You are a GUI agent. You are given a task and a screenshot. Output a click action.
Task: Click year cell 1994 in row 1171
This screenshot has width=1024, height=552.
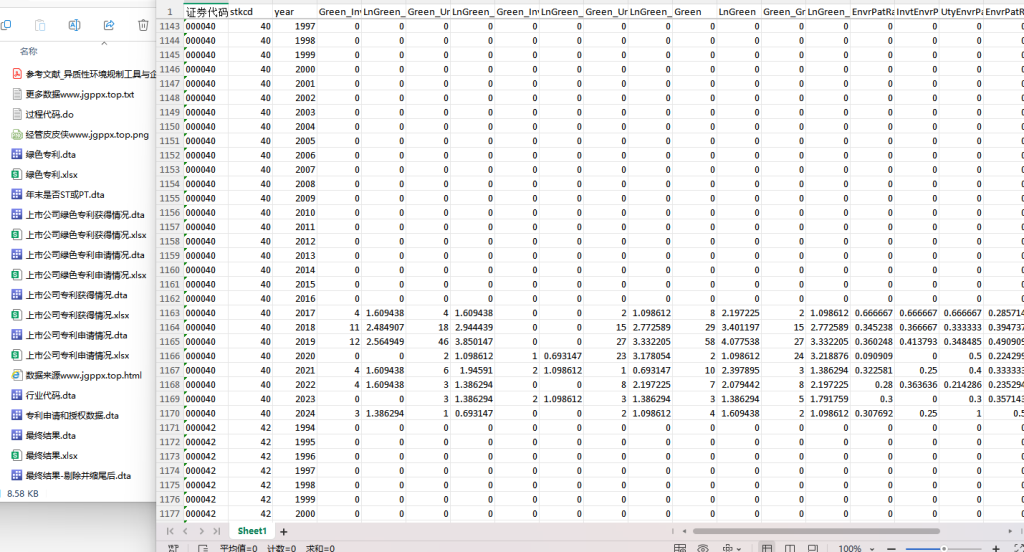pyautogui.click(x=295, y=428)
